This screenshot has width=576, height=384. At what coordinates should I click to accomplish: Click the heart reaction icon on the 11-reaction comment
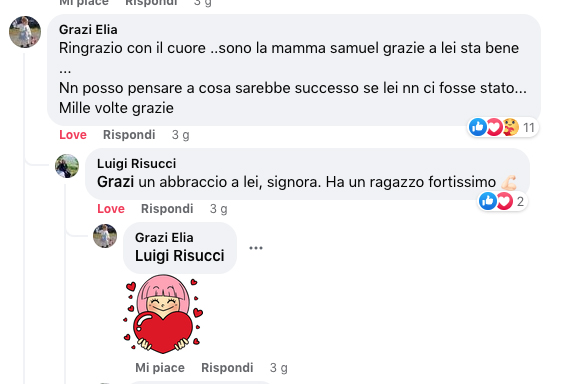tap(494, 127)
